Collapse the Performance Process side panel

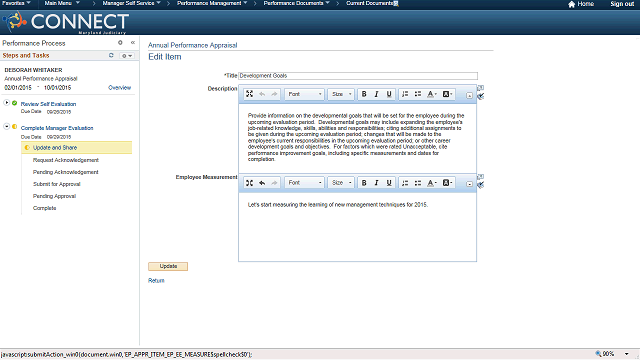pos(133,42)
